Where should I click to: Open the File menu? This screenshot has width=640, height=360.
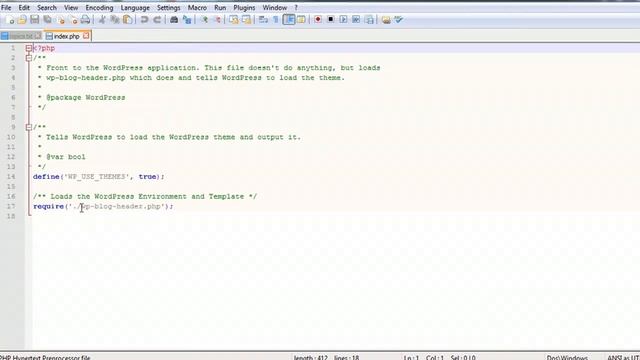(6, 8)
